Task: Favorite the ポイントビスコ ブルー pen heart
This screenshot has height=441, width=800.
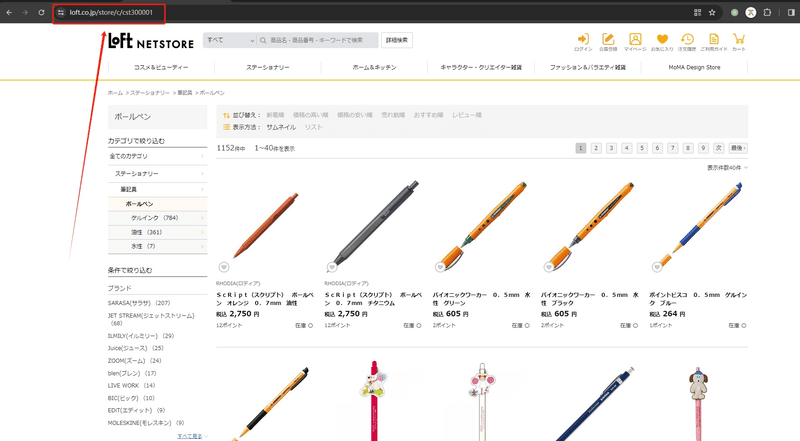Action: pos(657,267)
